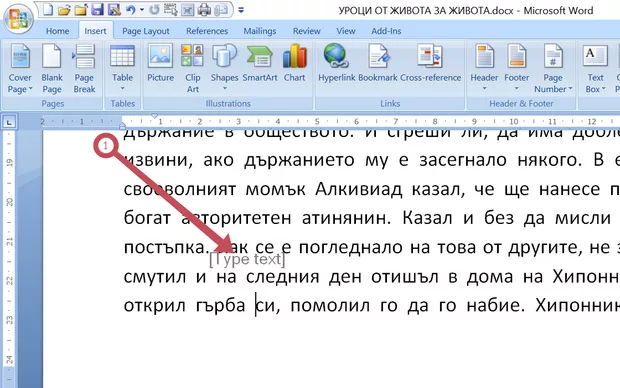Insert a Picture from file

[161, 63]
